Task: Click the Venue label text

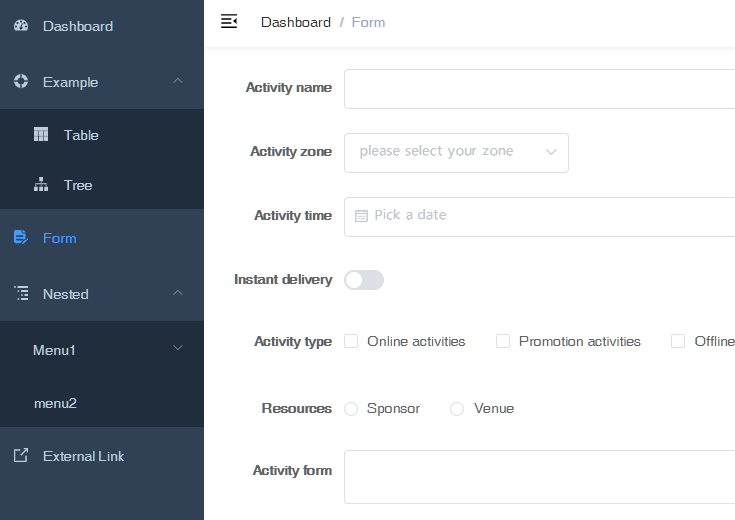Action: (494, 408)
